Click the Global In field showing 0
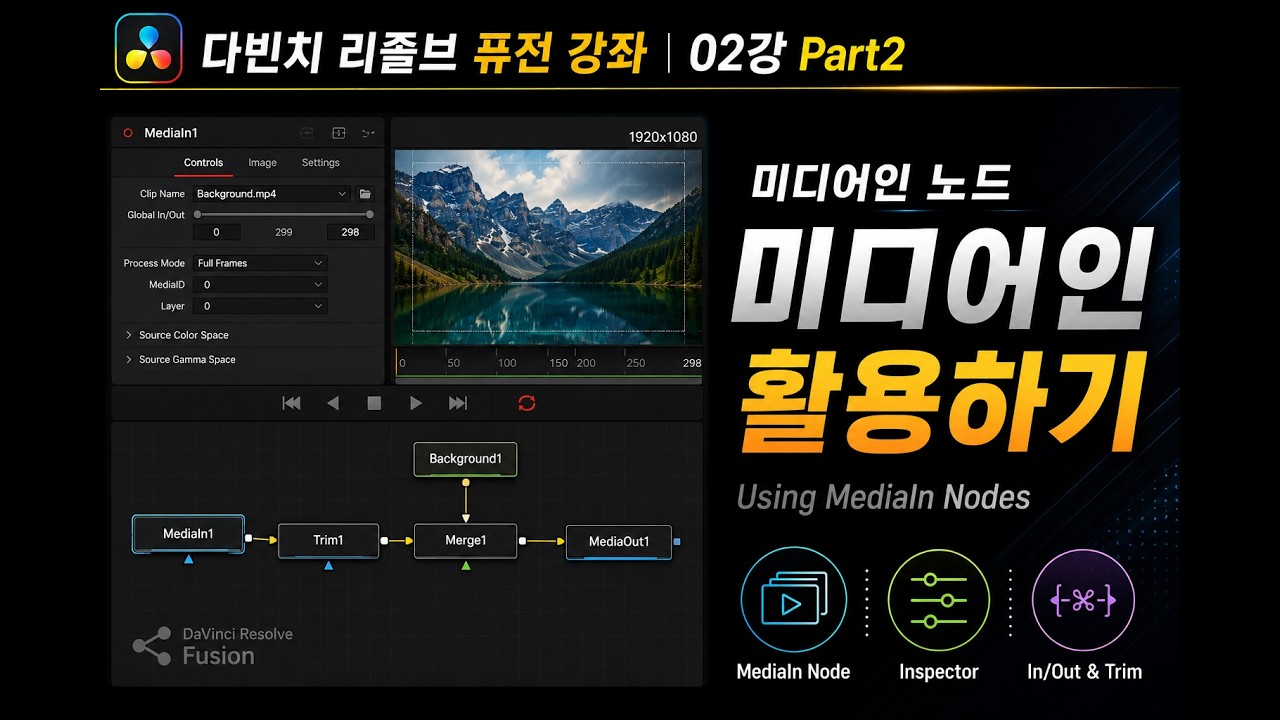1280x720 pixels. click(x=216, y=232)
